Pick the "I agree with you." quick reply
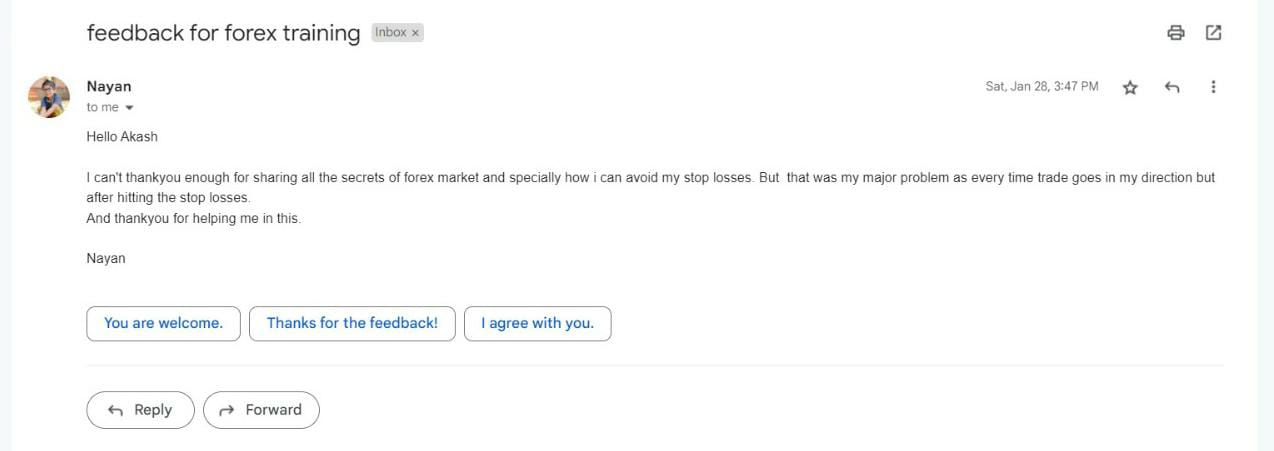This screenshot has height=451, width=1274. click(x=537, y=323)
